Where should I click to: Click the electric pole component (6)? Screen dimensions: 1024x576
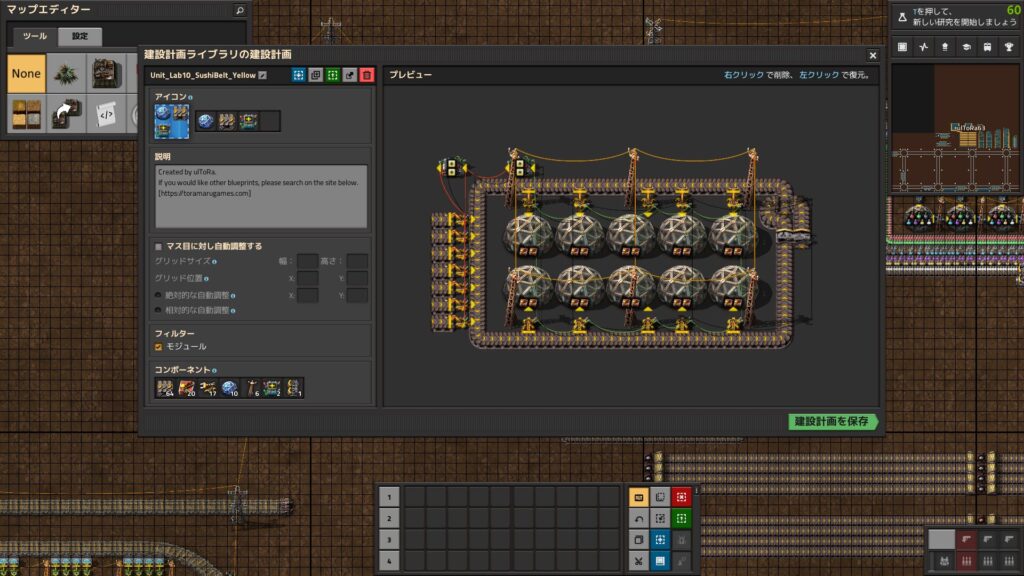[251, 388]
